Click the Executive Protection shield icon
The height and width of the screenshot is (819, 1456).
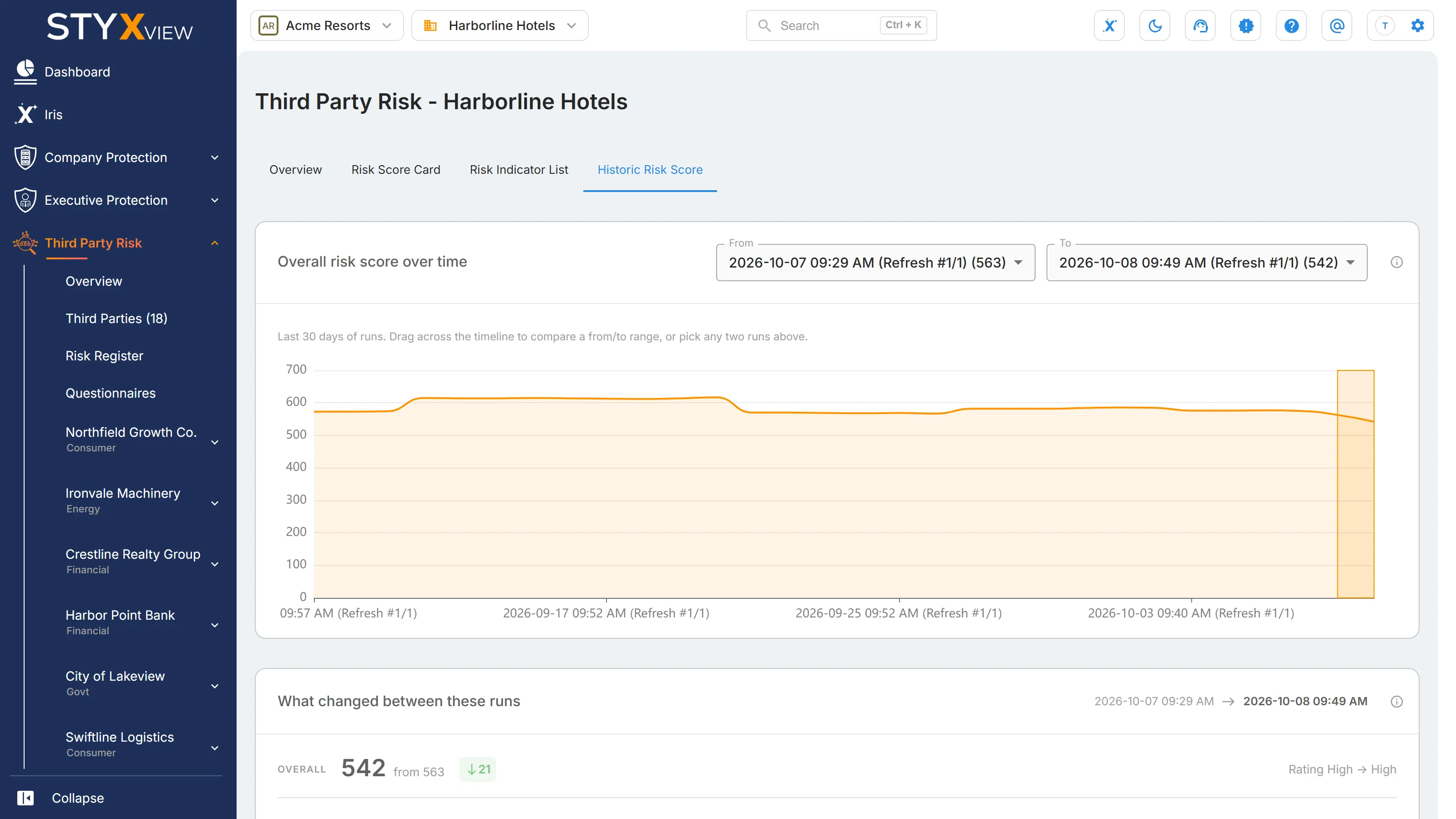tap(25, 200)
